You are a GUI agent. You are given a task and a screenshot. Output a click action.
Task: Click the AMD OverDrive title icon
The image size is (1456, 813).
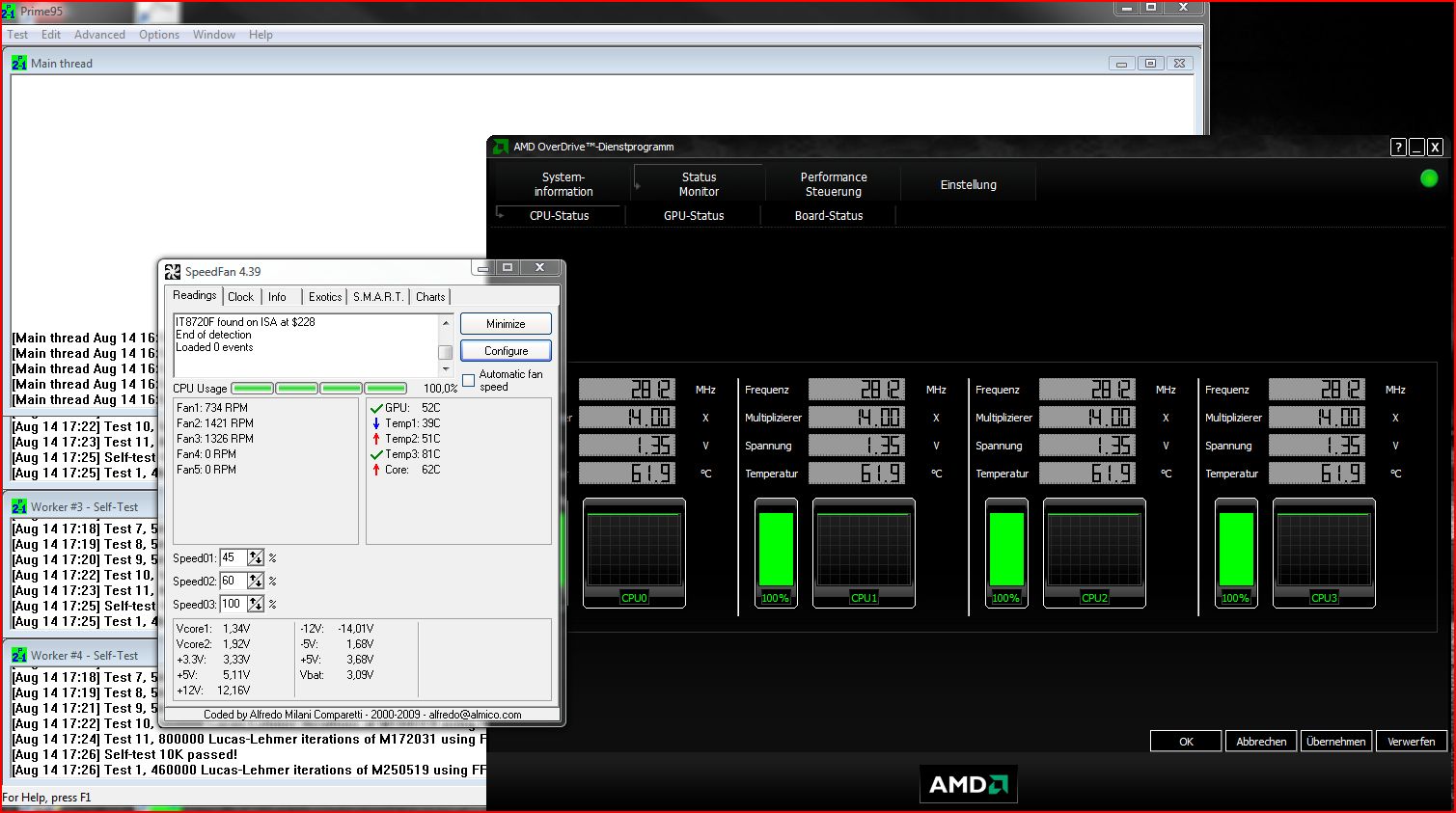pos(501,147)
